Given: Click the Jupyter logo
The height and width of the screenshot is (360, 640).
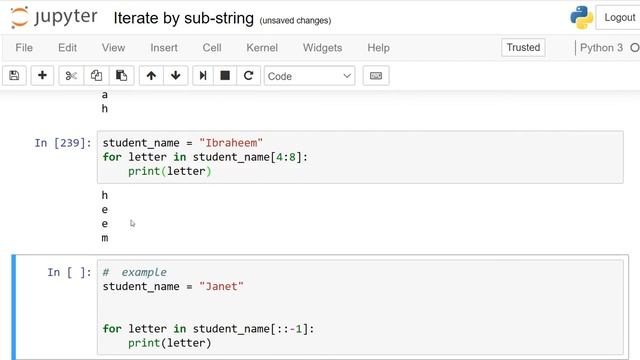Looking at the screenshot, I should [54, 18].
